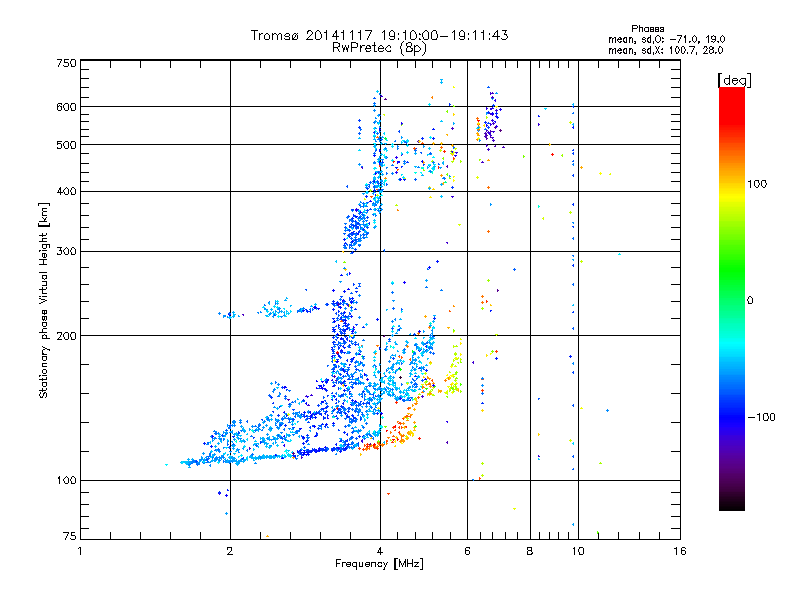Image resolution: width=800 pixels, height=600 pixels.
Task: Click the y-axis tick label '200'
Action: (66, 336)
